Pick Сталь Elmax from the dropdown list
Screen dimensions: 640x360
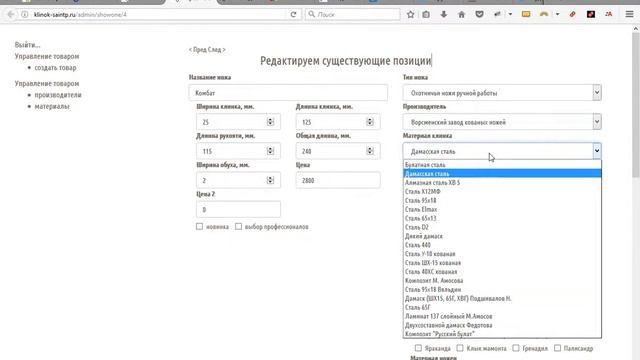502,209
